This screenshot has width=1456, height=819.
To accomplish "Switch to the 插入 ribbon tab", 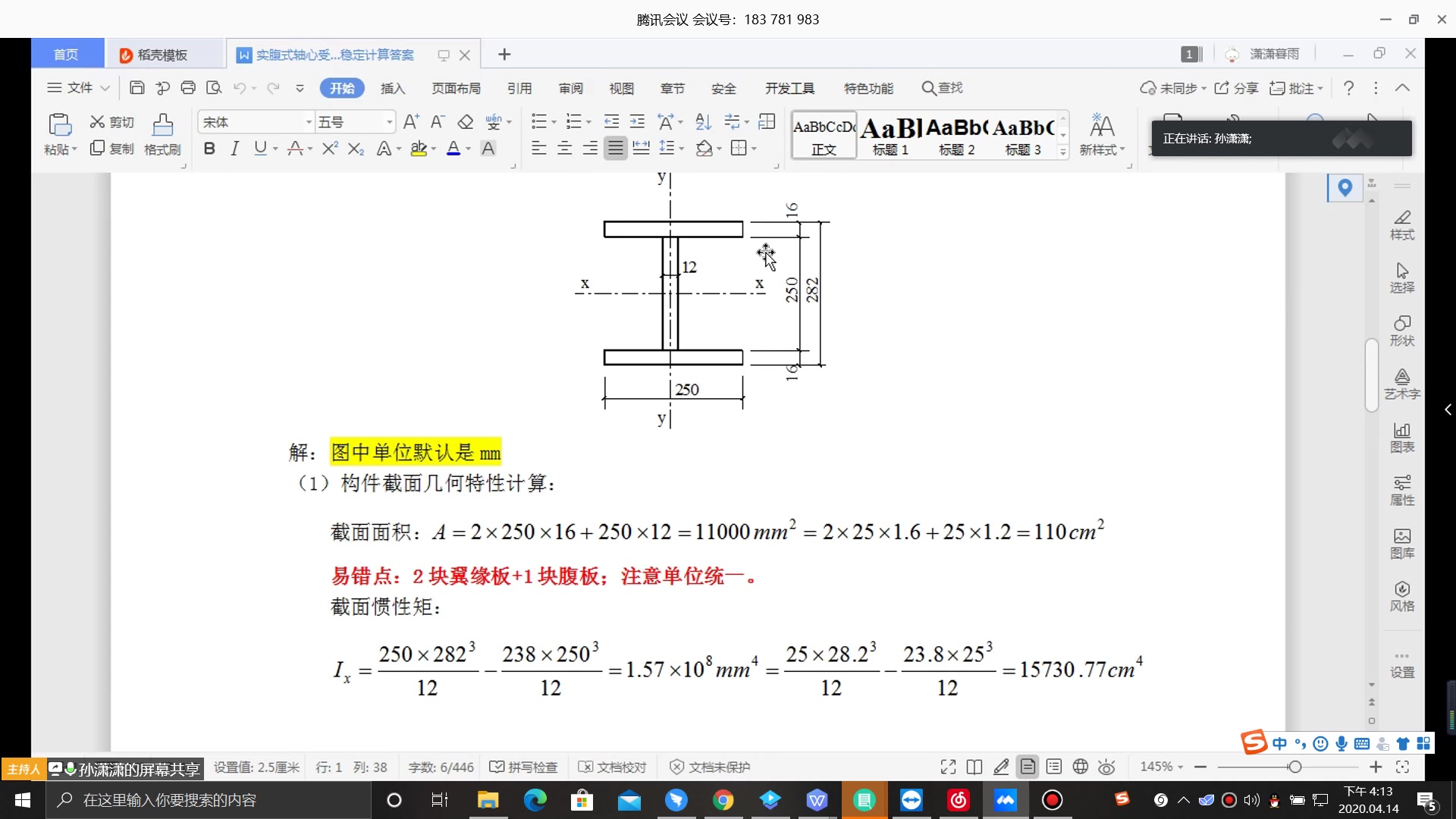I will 392,88.
